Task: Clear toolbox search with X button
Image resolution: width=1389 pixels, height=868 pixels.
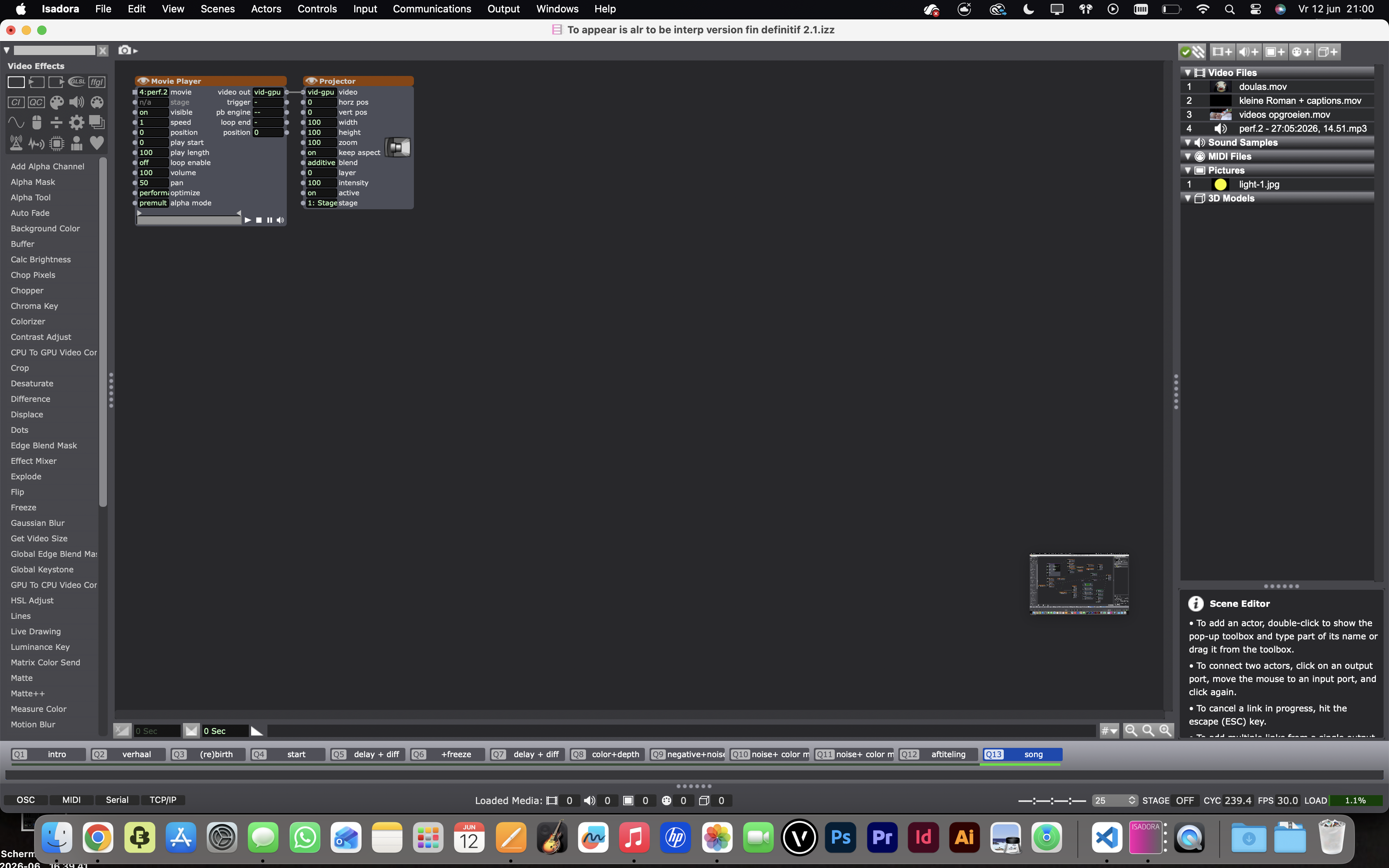Action: [x=103, y=50]
